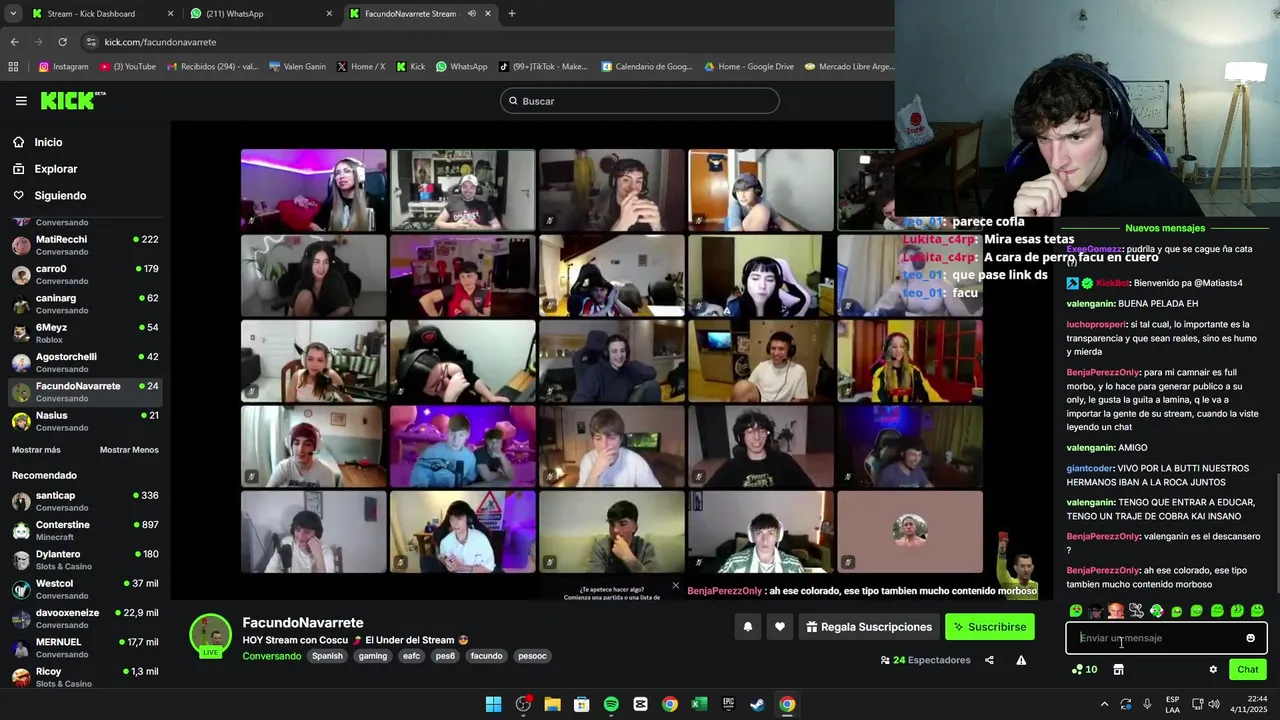Viewport: 1280px width, 720px height.
Task: Open the channel points shop icon
Action: (x=1118, y=670)
